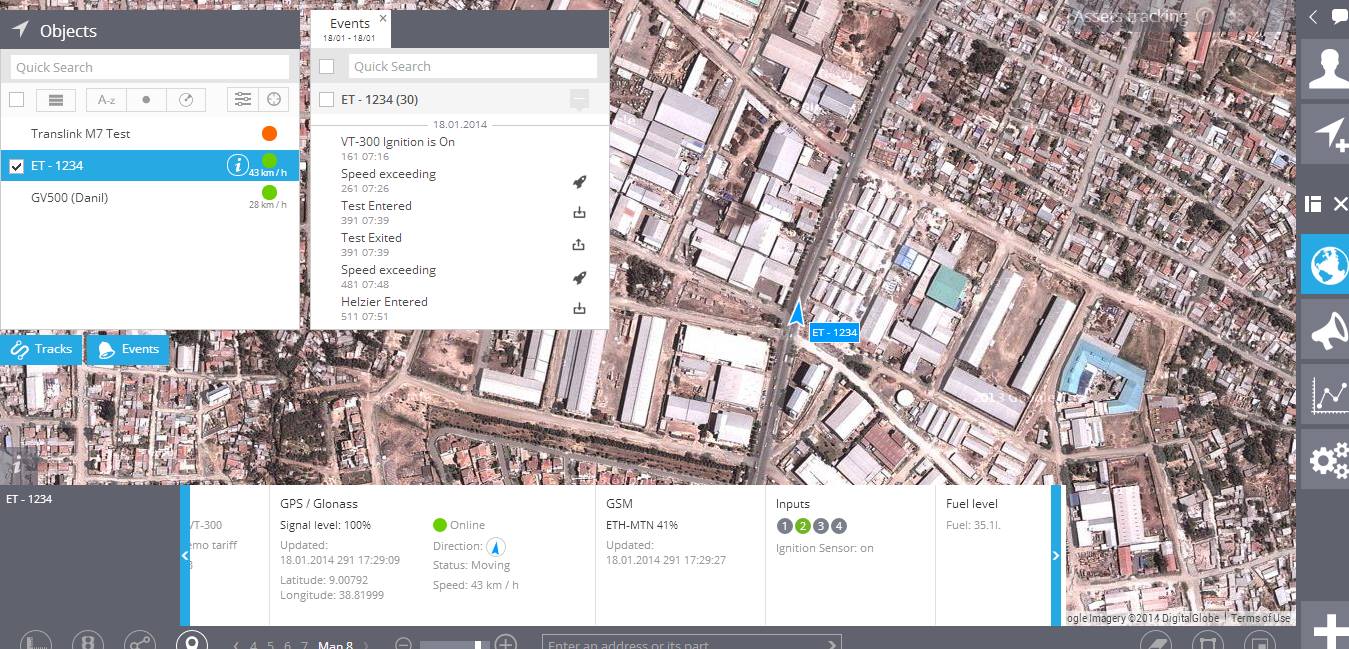Click rocket icon for Speed exceeding 07:48
Viewport: 1349px width, 649px height.
(579, 277)
